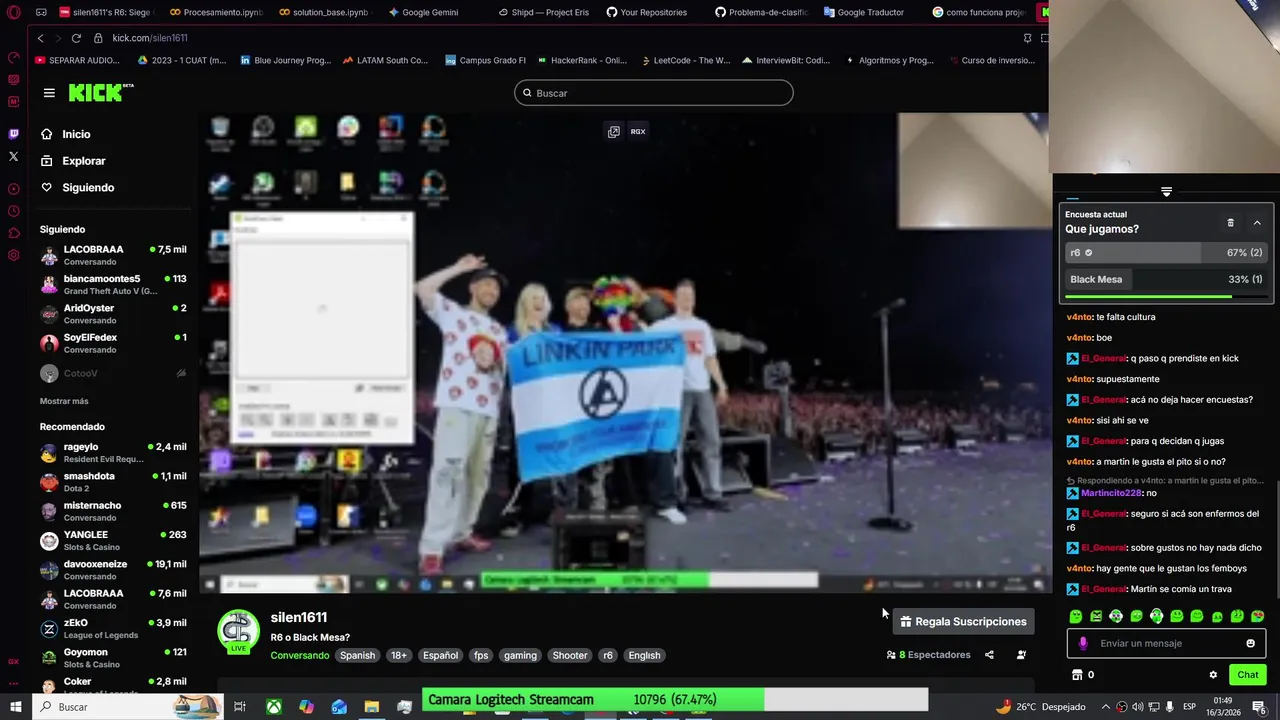
Task: Delete the current poll with trash icon
Action: pos(1231,223)
